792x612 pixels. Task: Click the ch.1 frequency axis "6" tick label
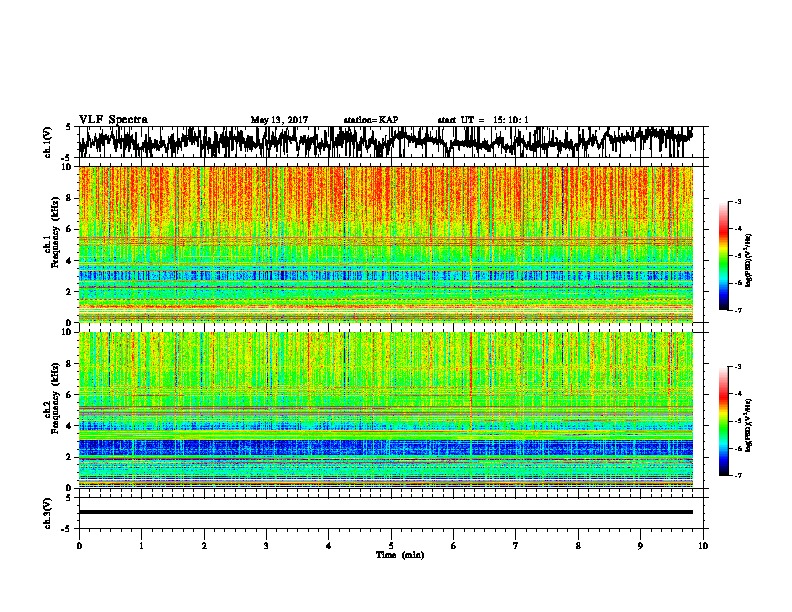[x=70, y=229]
